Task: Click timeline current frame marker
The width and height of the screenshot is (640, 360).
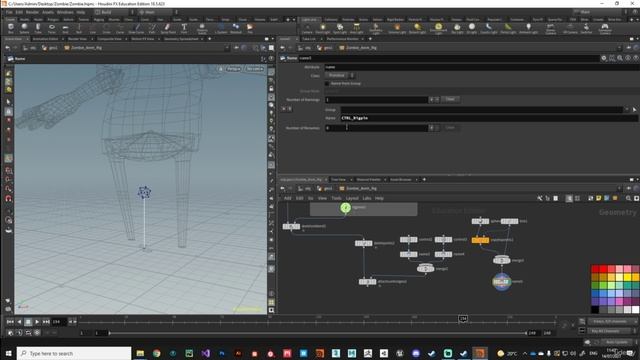Action: point(463,318)
